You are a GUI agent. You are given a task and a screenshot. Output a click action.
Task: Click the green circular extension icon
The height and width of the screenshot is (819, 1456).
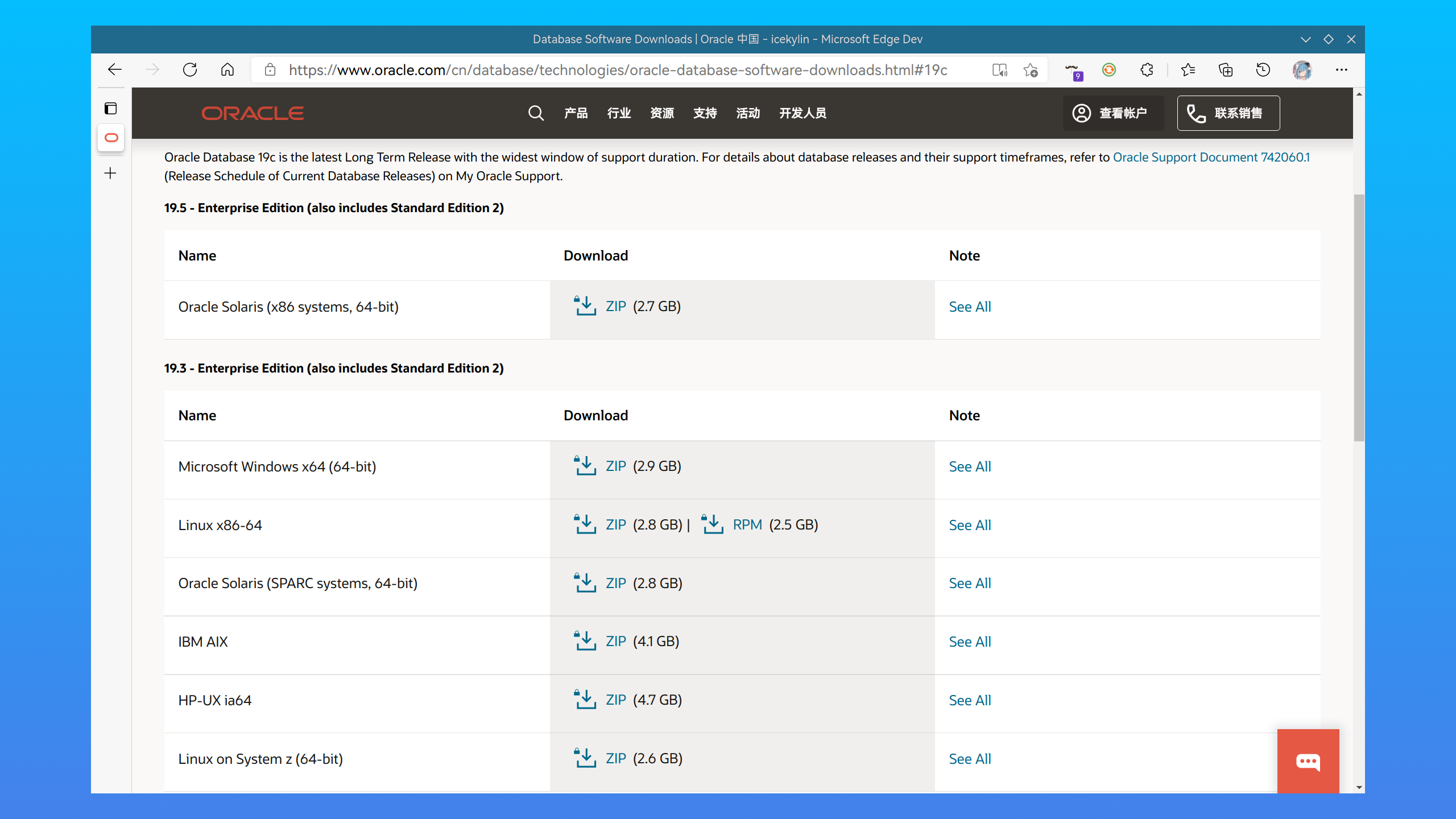(1108, 69)
